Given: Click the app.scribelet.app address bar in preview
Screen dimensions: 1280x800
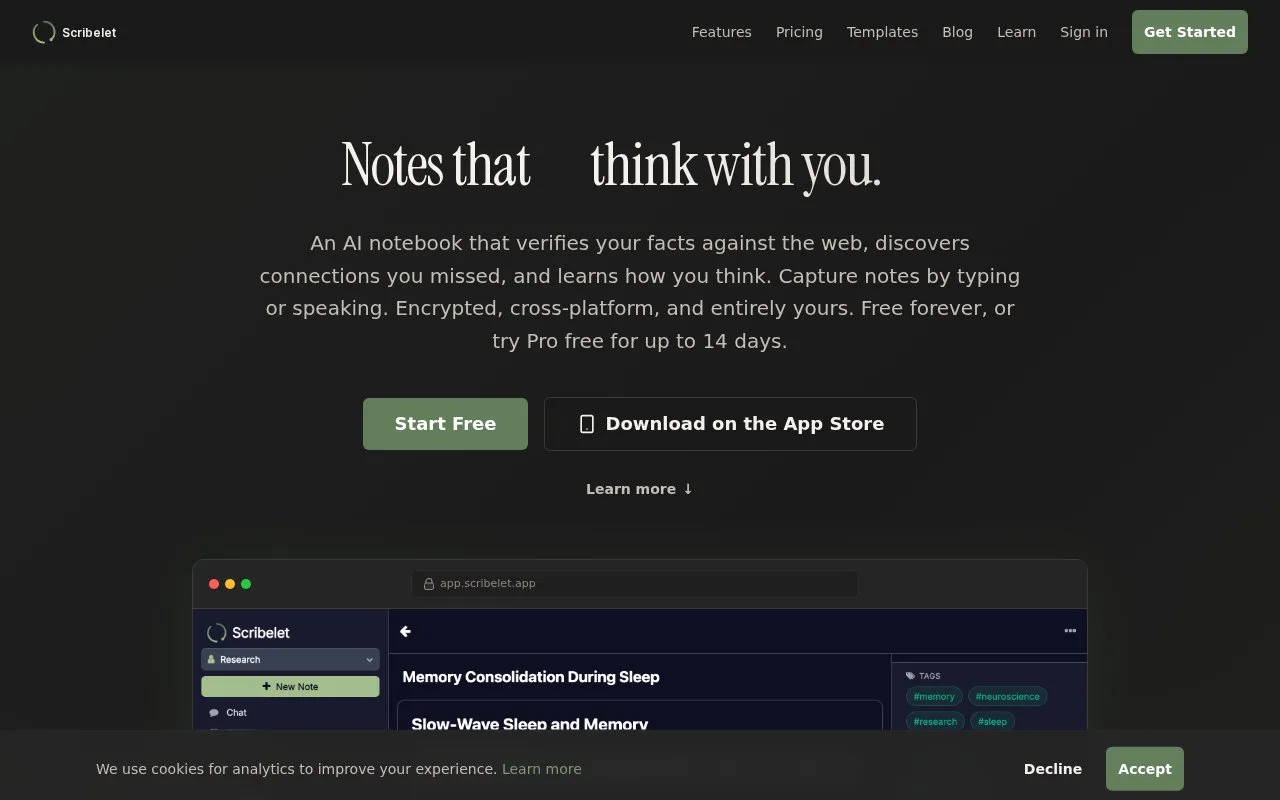Looking at the screenshot, I should tap(634, 584).
